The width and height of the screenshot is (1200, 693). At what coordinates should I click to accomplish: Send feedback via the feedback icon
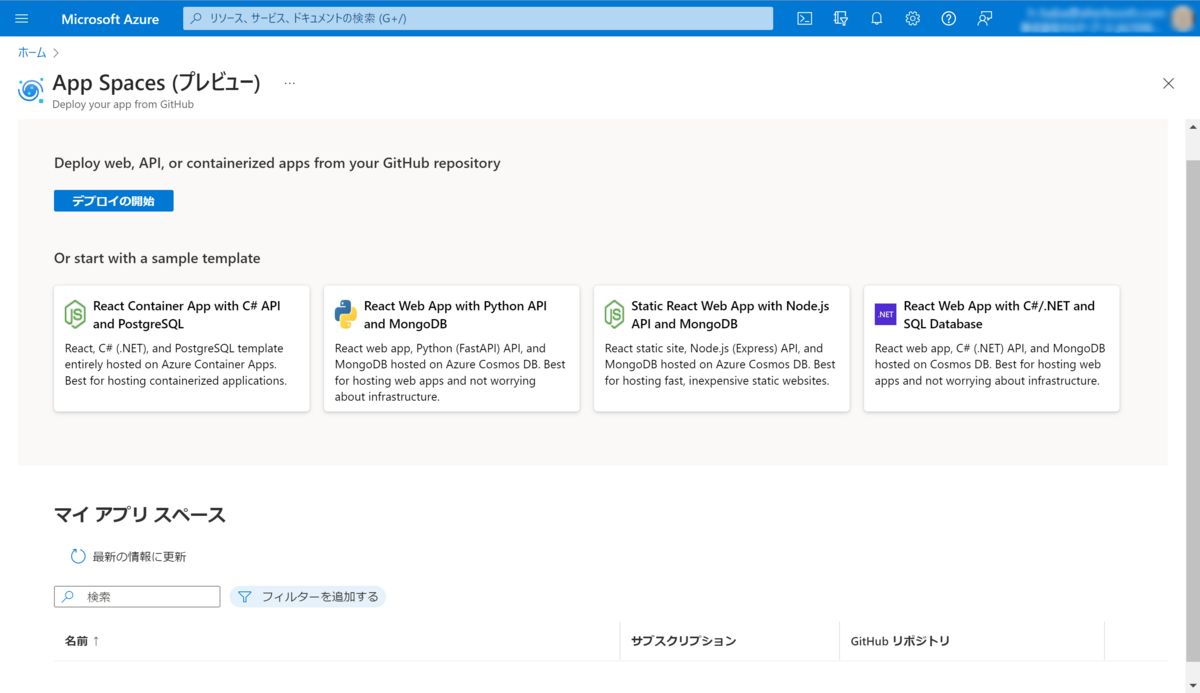click(x=984, y=17)
